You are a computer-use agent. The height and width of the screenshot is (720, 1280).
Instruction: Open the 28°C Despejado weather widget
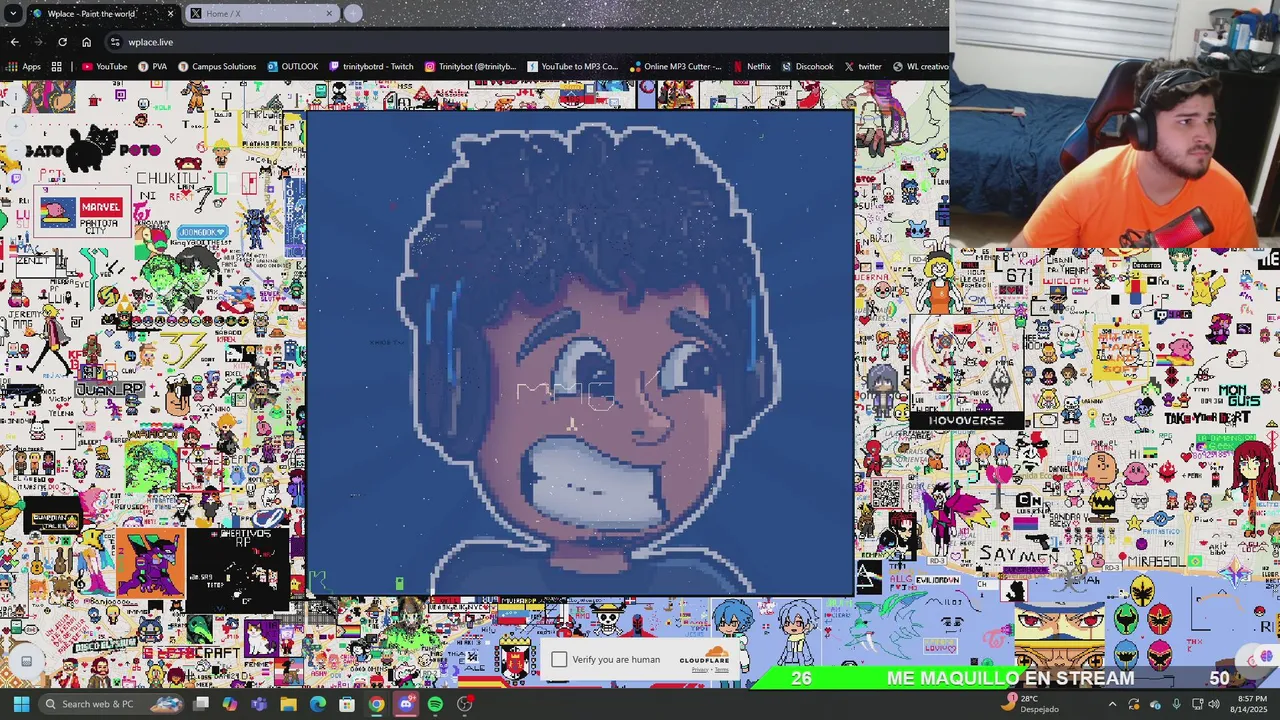[x=1032, y=704]
